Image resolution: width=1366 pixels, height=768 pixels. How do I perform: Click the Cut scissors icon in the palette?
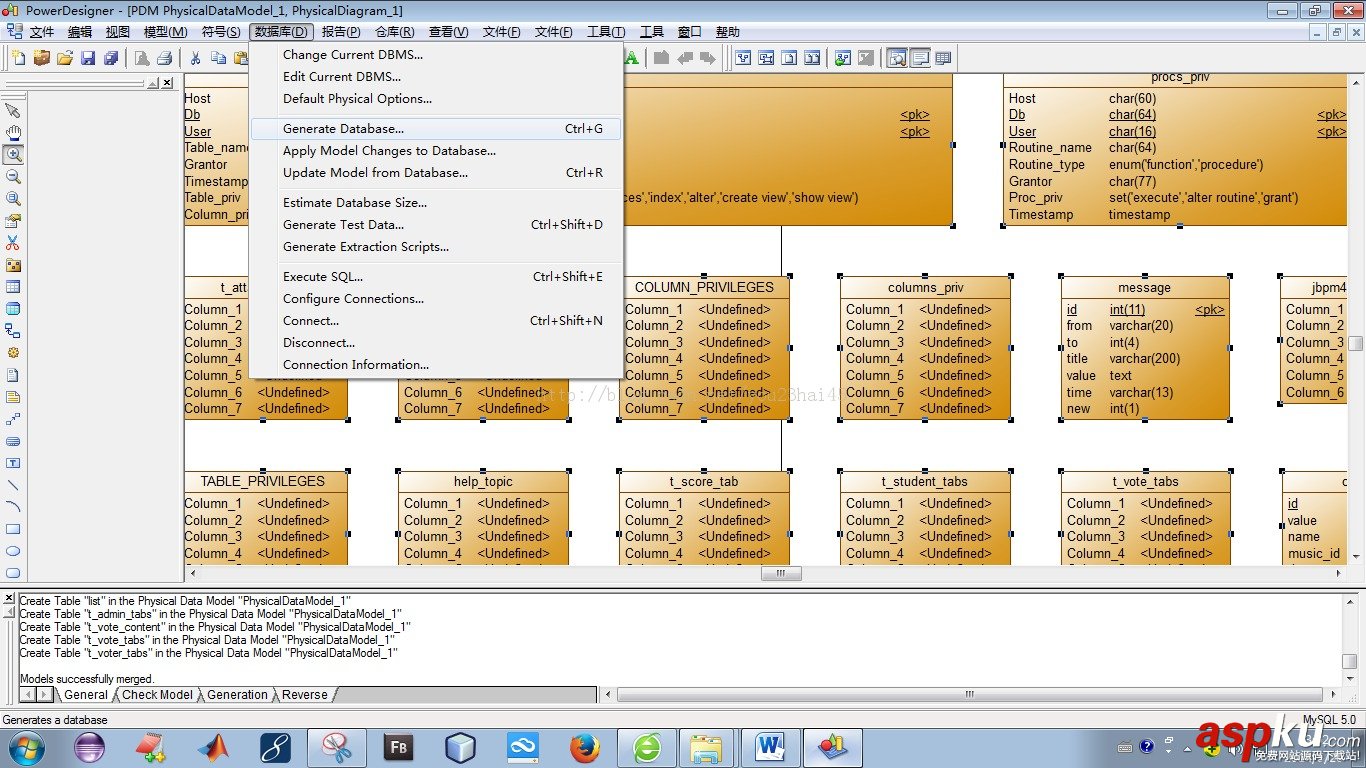coord(13,242)
